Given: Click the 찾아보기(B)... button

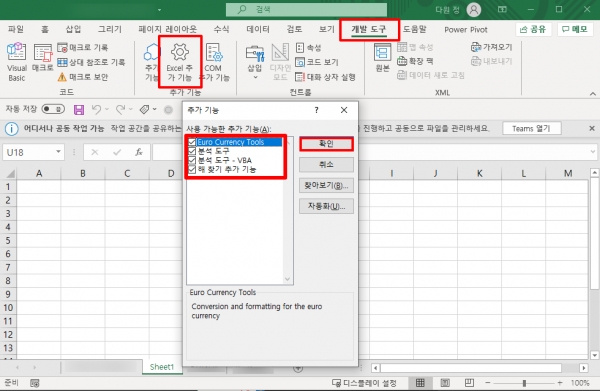Looking at the screenshot, I should pyautogui.click(x=326, y=186).
